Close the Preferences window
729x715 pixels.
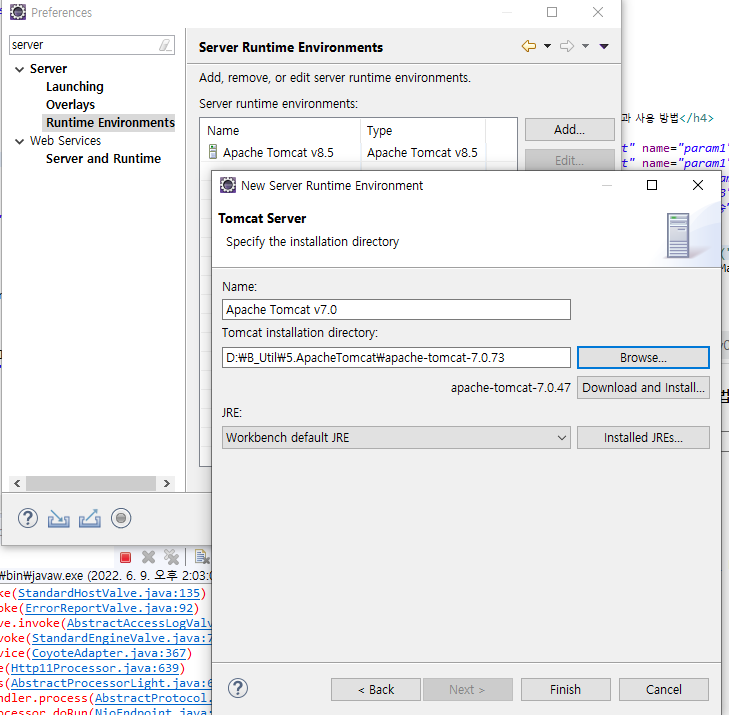coord(598,12)
